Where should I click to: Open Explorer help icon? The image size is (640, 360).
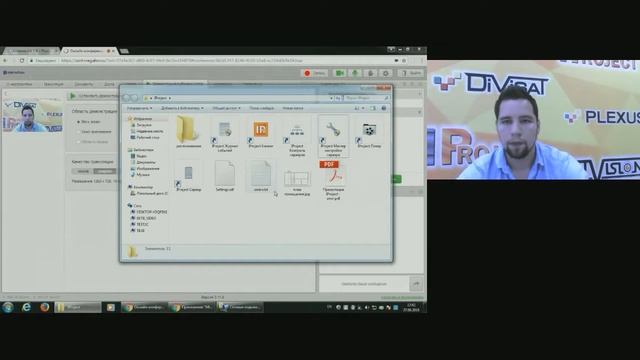pos(384,108)
